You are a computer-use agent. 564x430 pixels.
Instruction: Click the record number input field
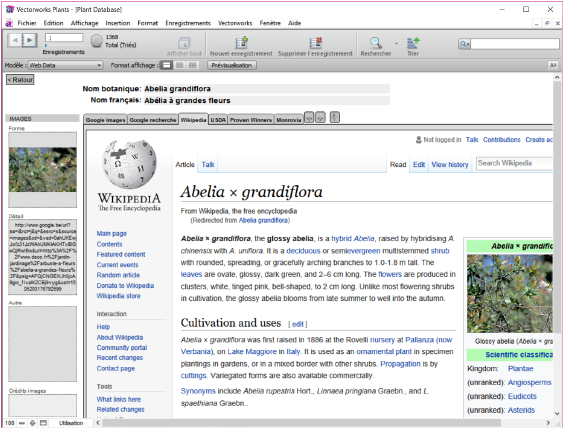tap(64, 37)
